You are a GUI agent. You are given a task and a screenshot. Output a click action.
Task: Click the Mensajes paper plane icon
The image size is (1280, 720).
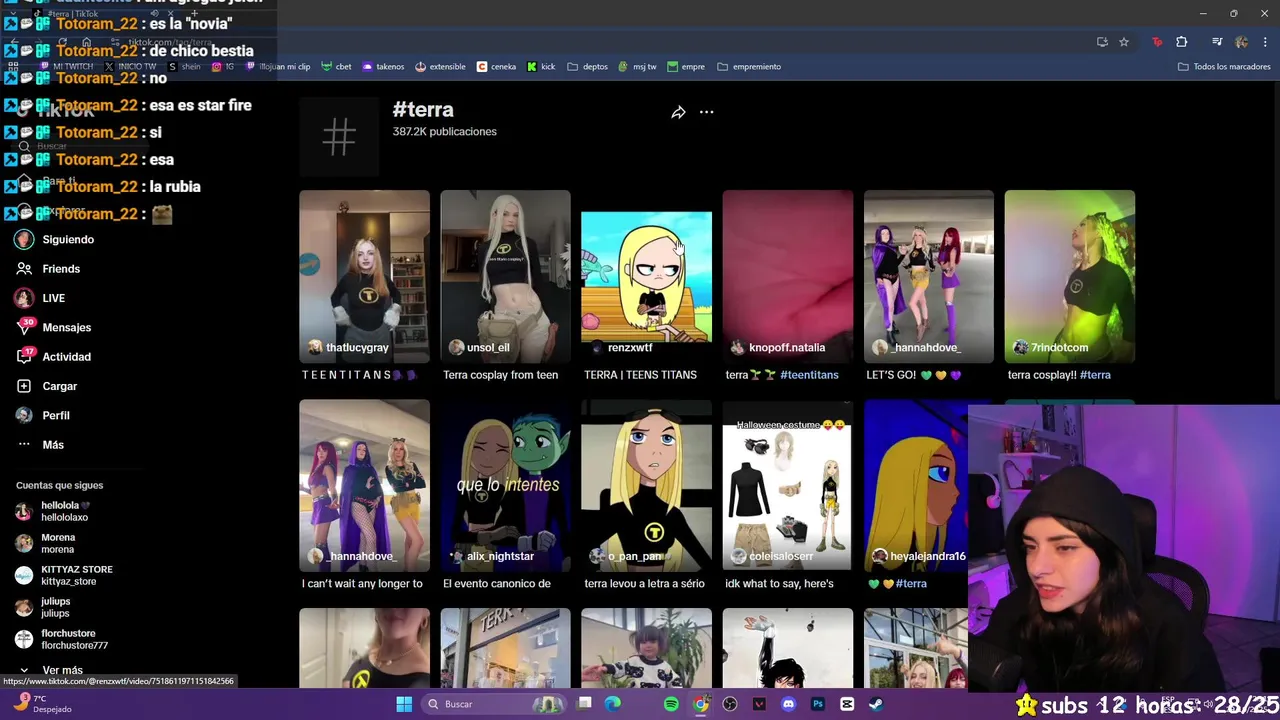pos(24,328)
